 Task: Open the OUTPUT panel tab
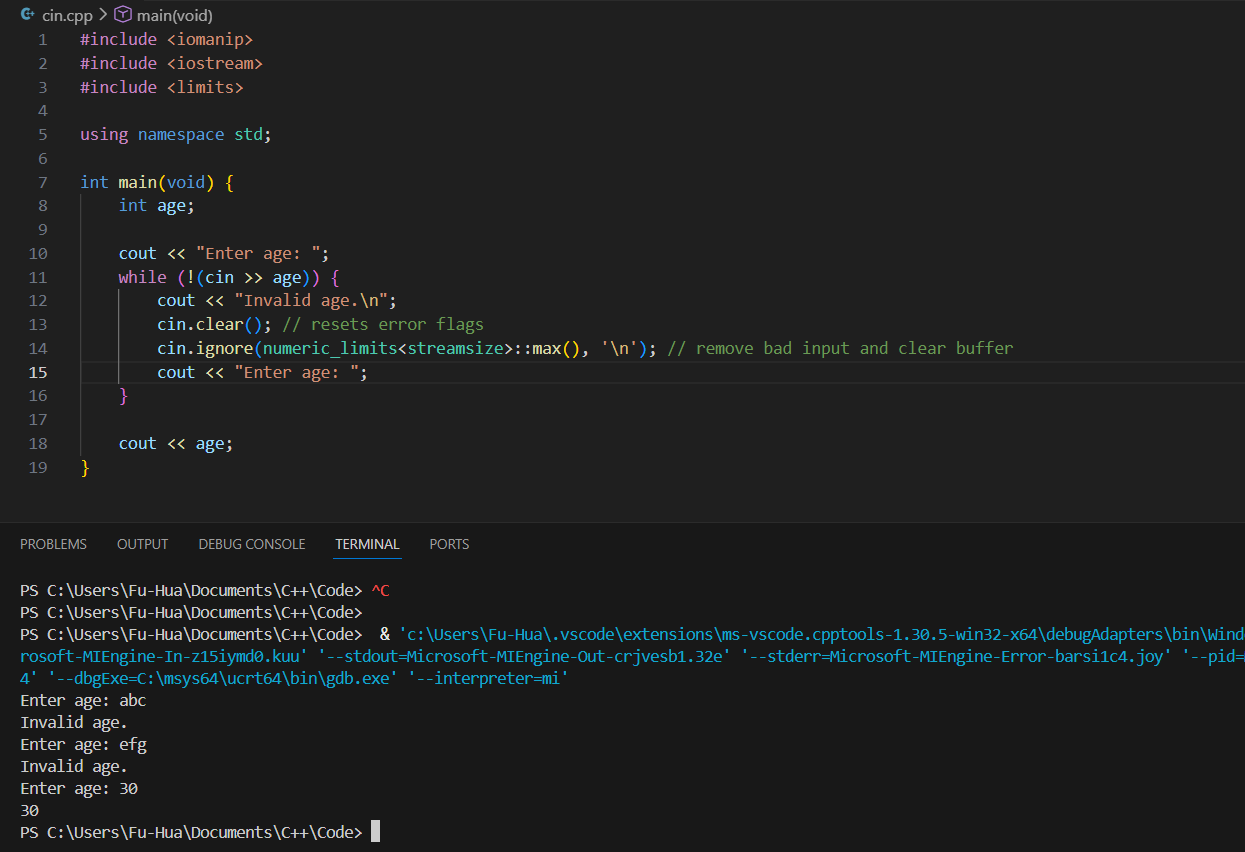[142, 544]
